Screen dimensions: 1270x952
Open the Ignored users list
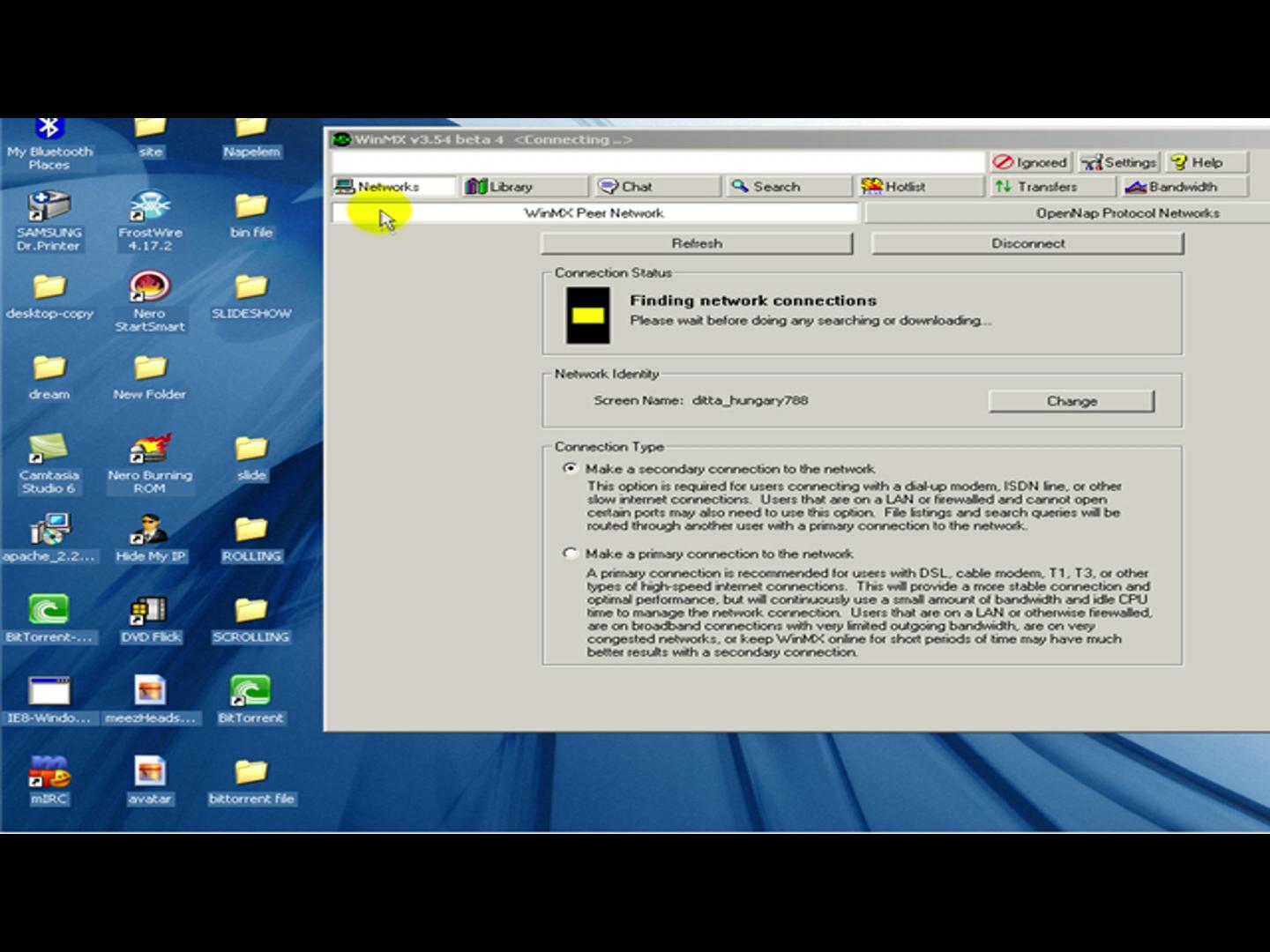(x=1031, y=162)
